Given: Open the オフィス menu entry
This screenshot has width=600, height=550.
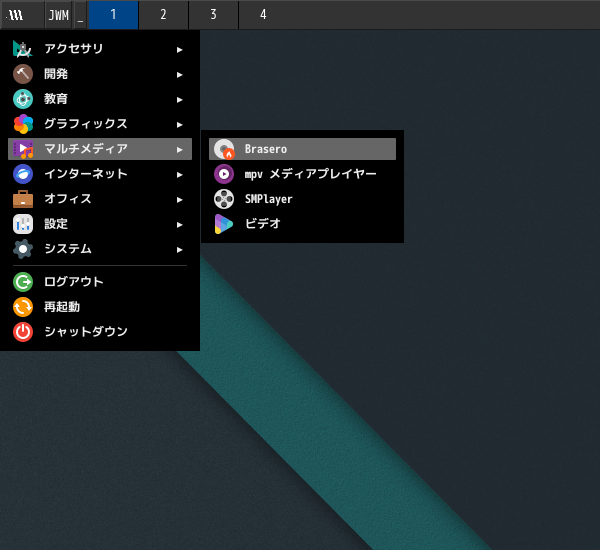Looking at the screenshot, I should tap(100, 199).
